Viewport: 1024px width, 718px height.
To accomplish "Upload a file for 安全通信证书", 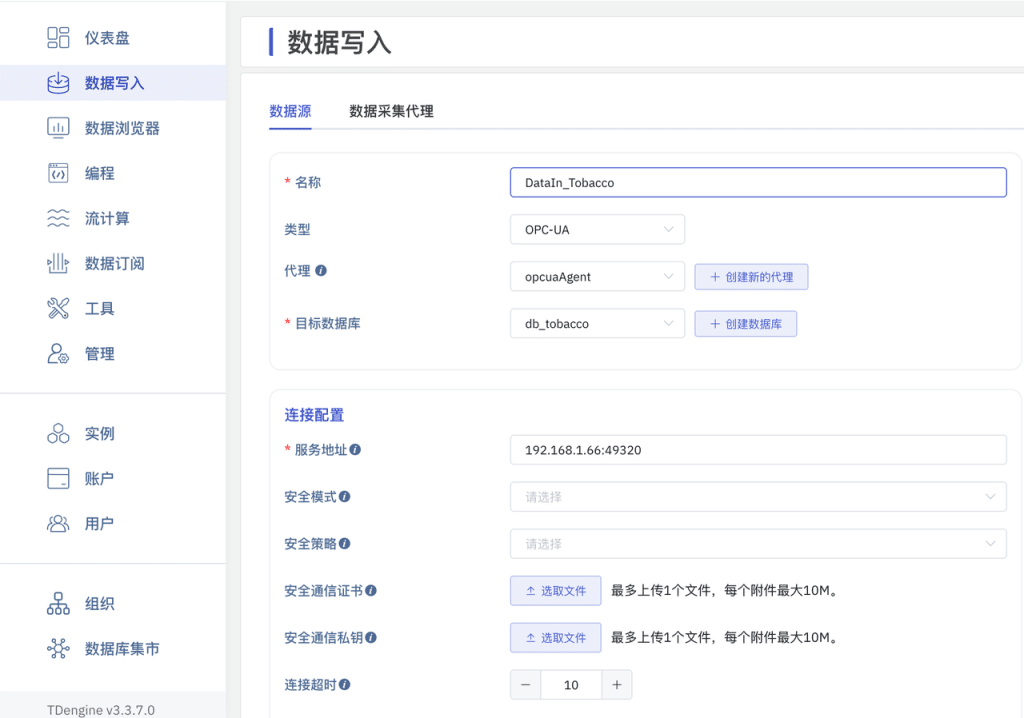I will 555,590.
